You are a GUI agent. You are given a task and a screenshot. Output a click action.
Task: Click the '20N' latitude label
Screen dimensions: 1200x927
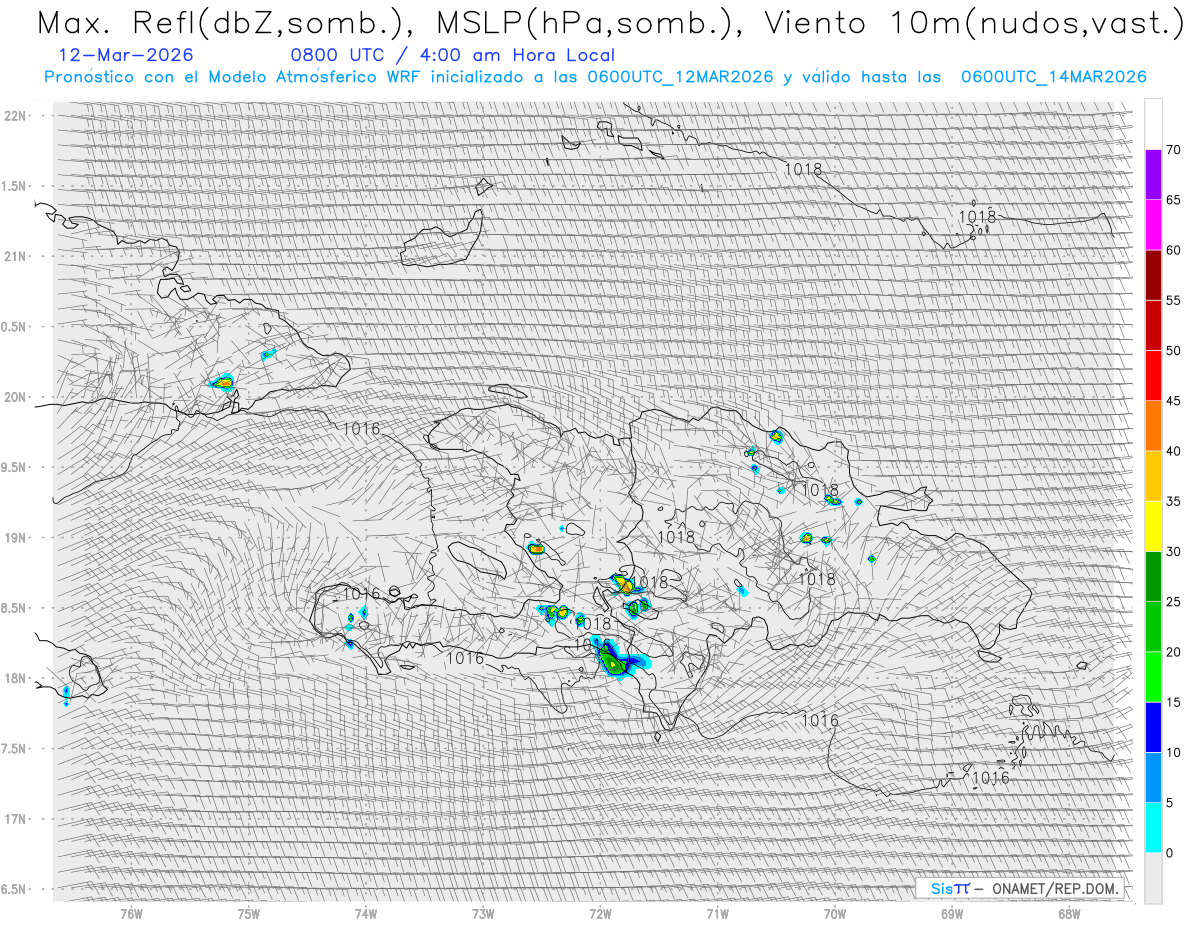pos(16,397)
